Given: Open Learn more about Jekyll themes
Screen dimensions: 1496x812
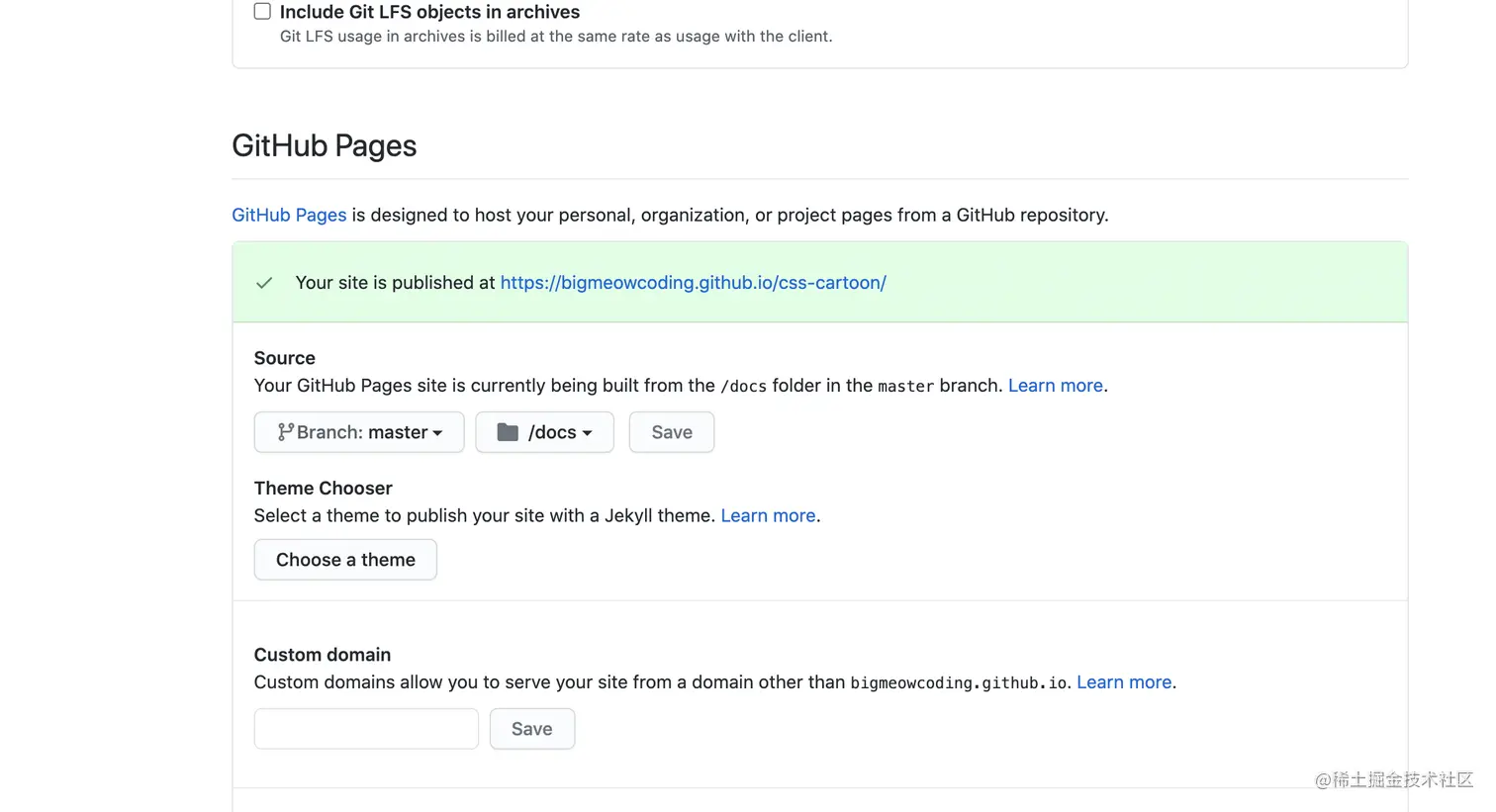Looking at the screenshot, I should pos(768,515).
